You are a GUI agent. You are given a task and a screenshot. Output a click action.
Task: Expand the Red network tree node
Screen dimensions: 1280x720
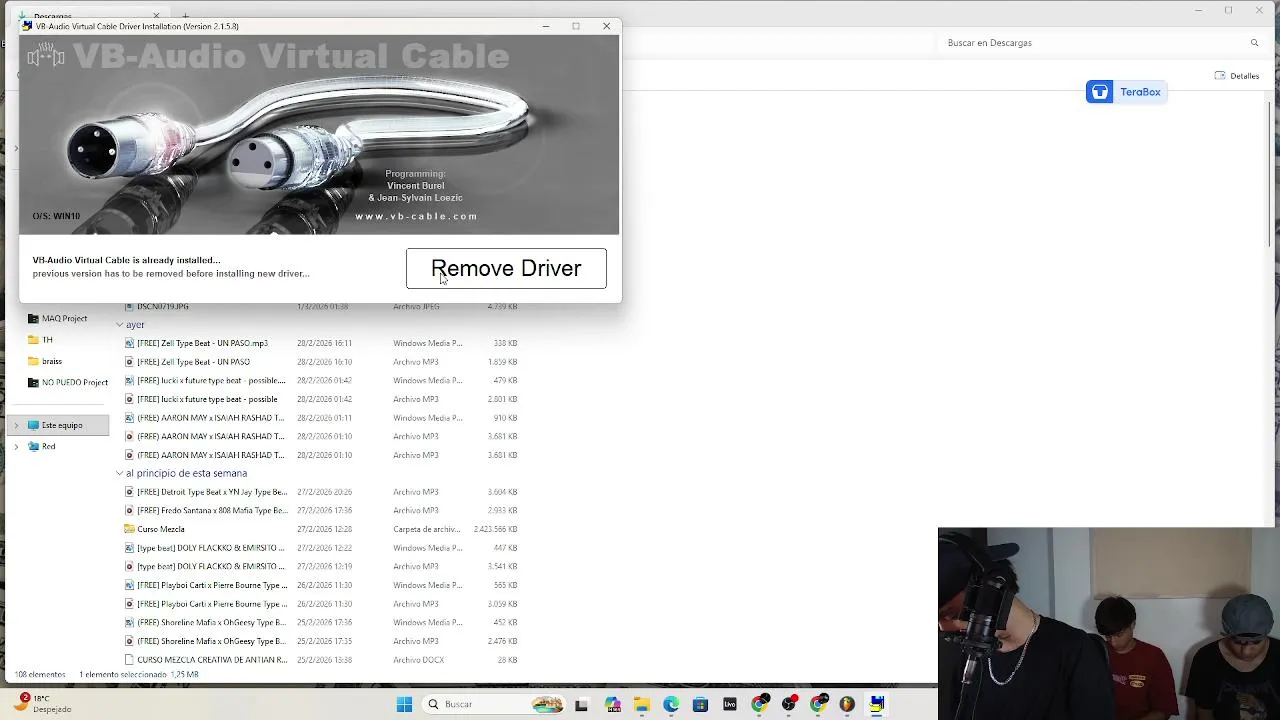(15, 447)
